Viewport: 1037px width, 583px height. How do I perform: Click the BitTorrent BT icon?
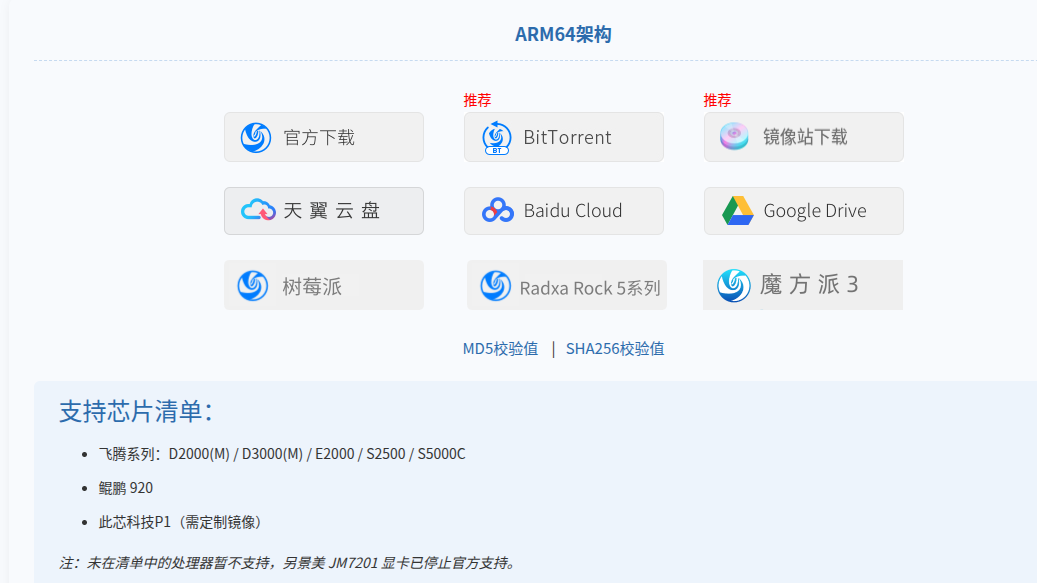[x=497, y=137]
